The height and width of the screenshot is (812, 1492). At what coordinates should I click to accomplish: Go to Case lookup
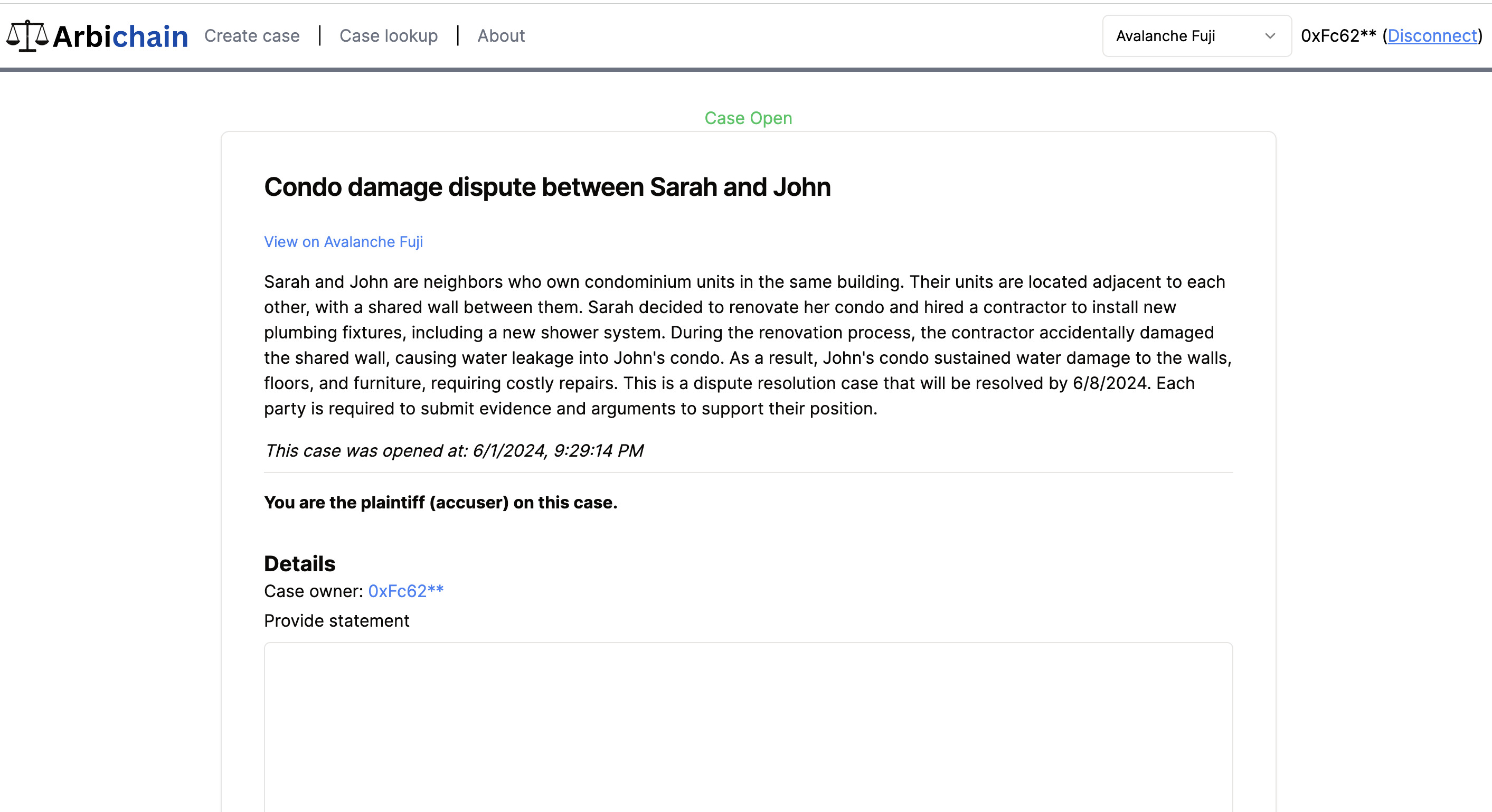coord(388,36)
